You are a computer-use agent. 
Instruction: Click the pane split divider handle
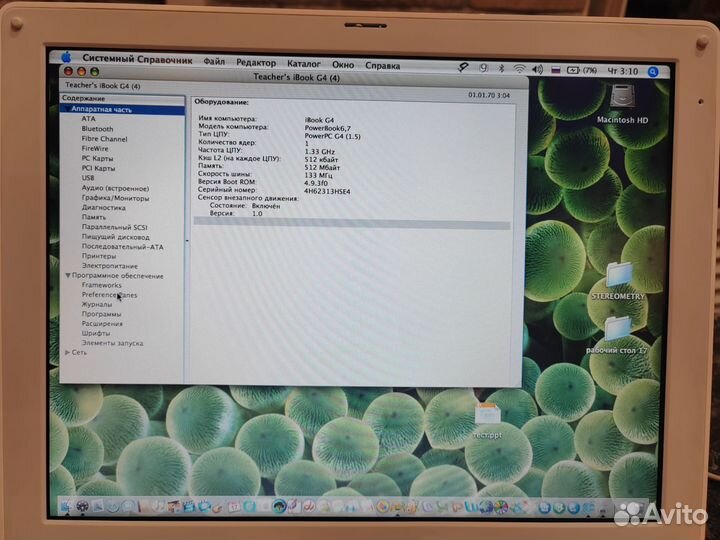[187, 241]
